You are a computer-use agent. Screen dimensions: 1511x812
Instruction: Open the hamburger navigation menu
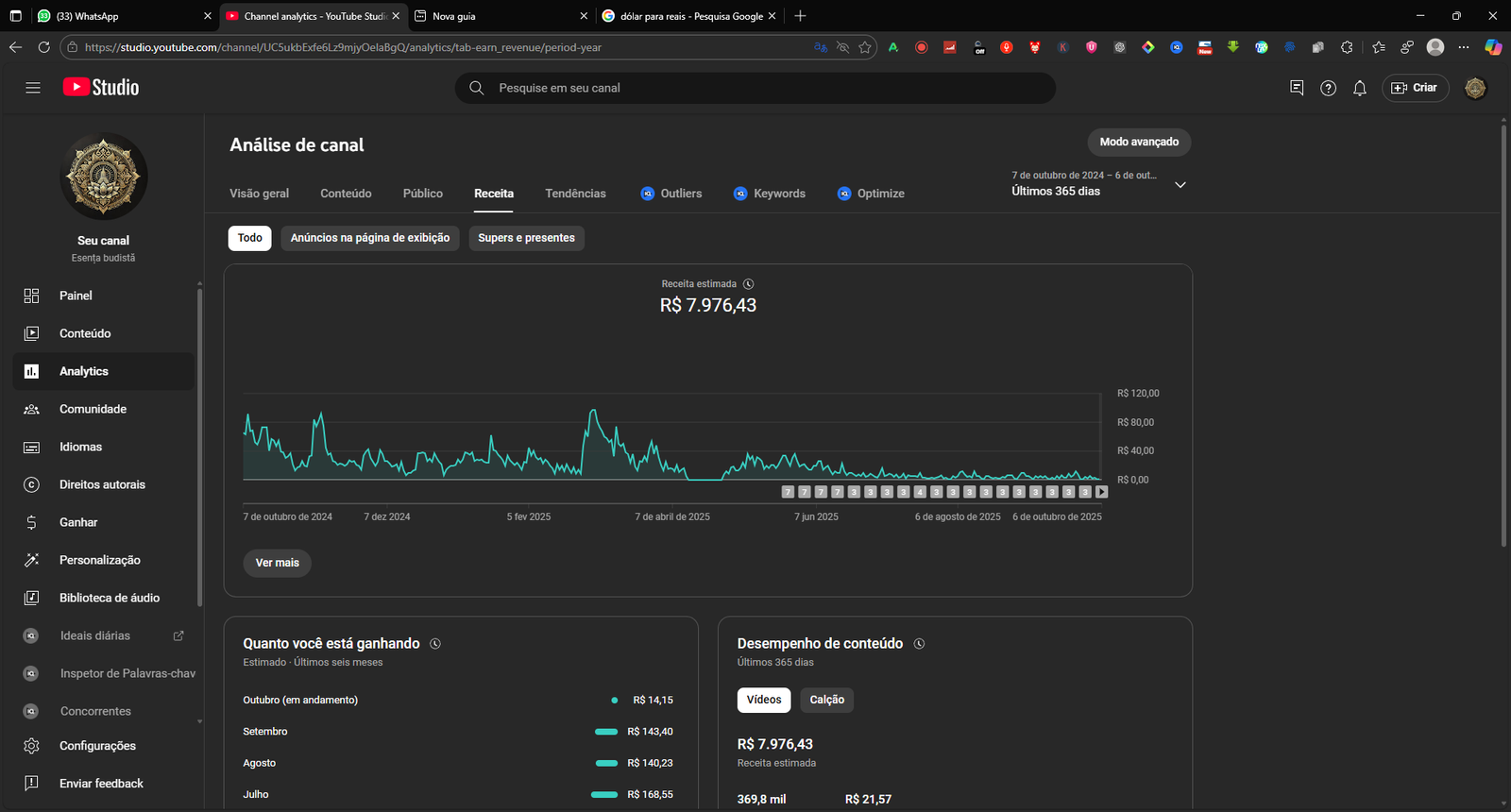pyautogui.click(x=33, y=88)
